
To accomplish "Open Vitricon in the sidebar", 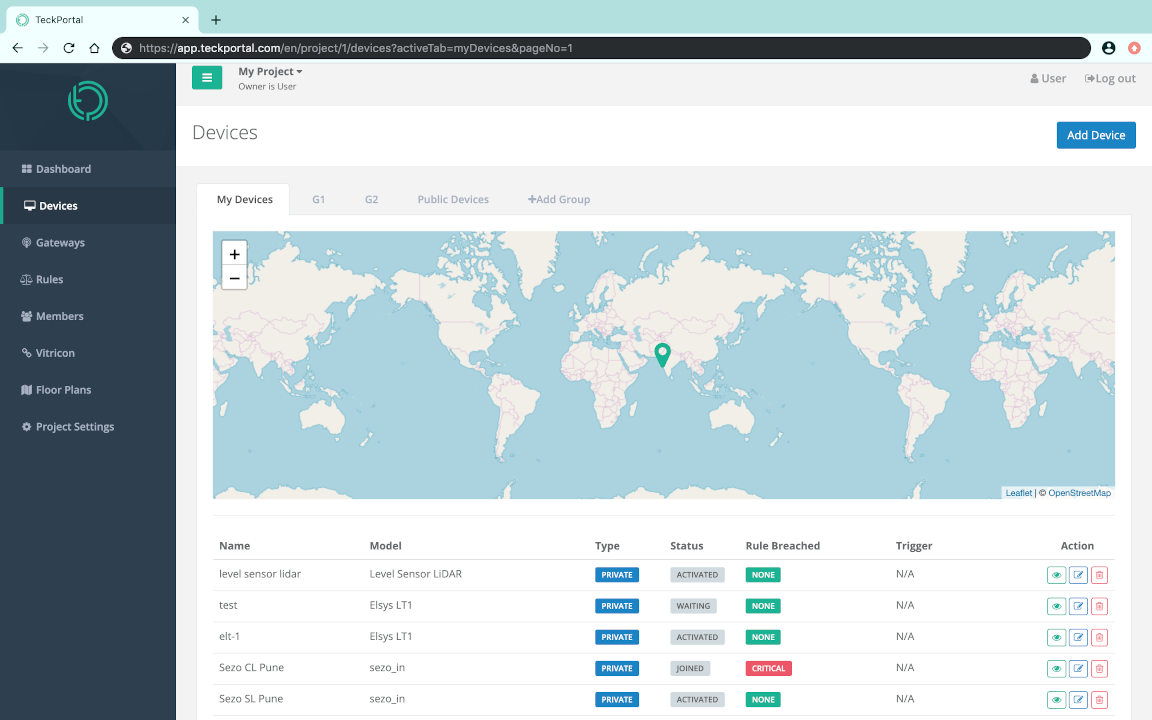I will [88, 353].
